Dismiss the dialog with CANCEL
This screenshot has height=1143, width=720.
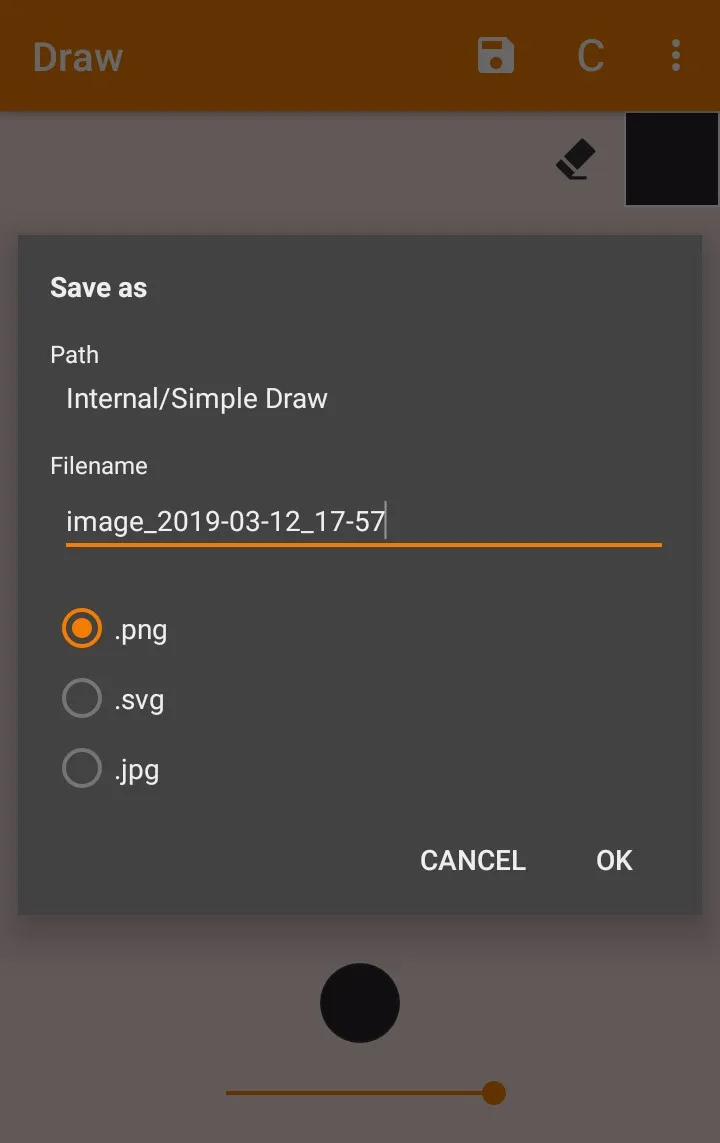pyautogui.click(x=473, y=860)
